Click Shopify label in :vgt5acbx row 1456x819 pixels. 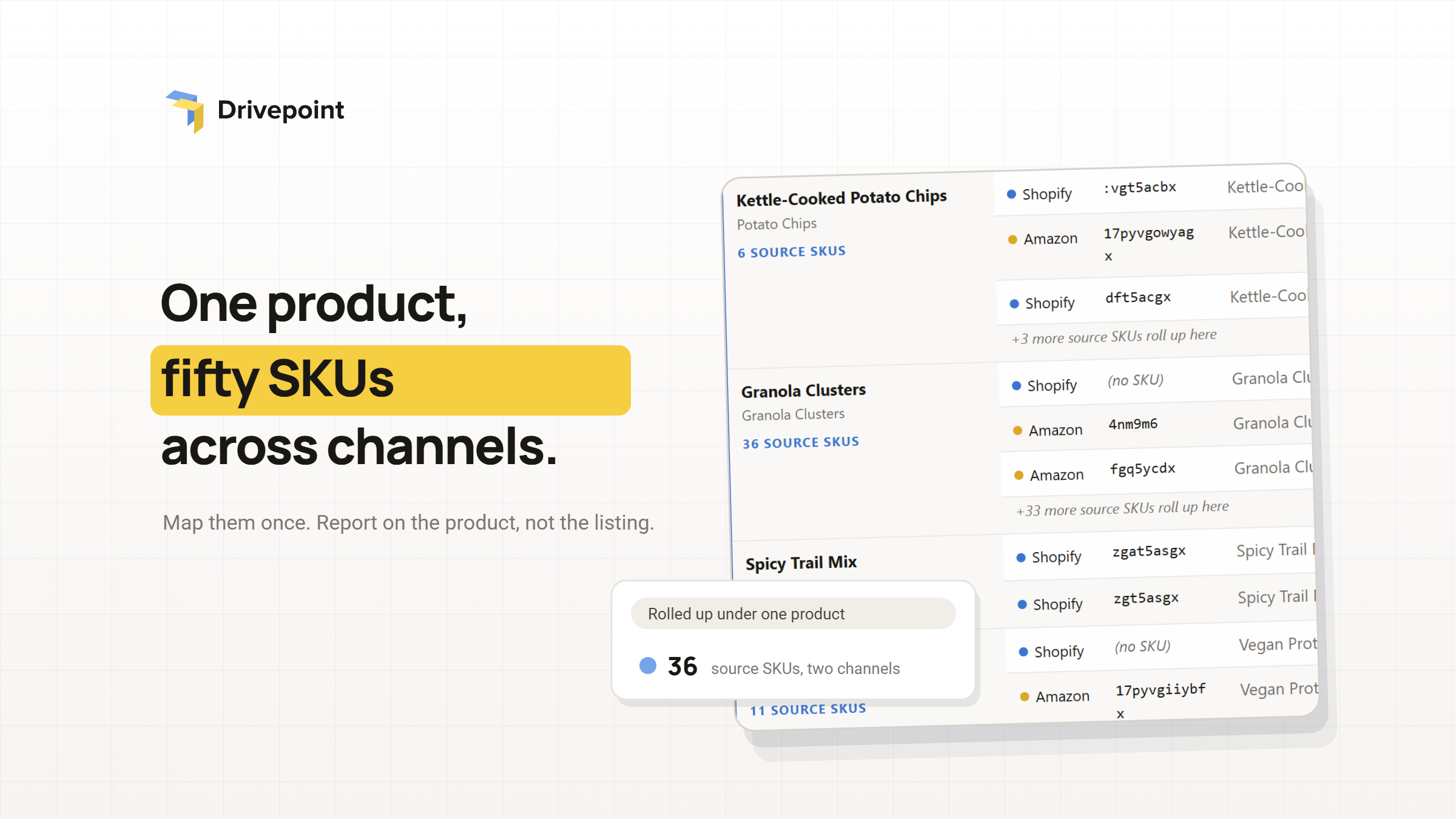click(x=1047, y=194)
